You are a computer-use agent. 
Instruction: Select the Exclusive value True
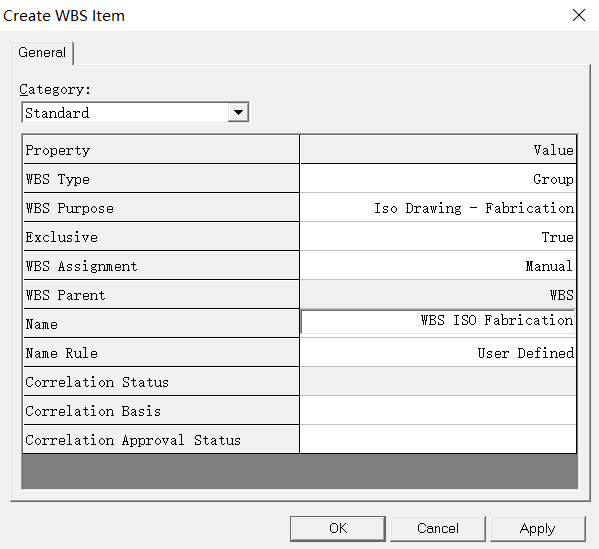click(x=438, y=237)
